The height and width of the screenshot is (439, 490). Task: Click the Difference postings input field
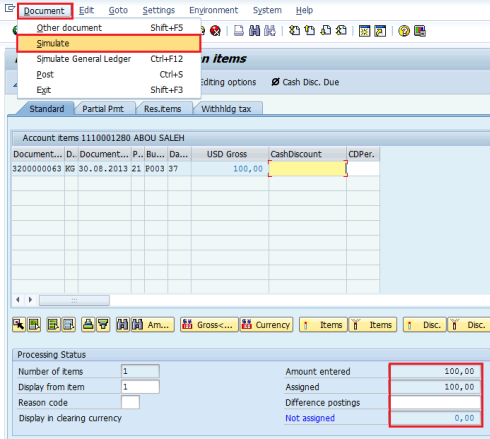[x=436, y=402]
